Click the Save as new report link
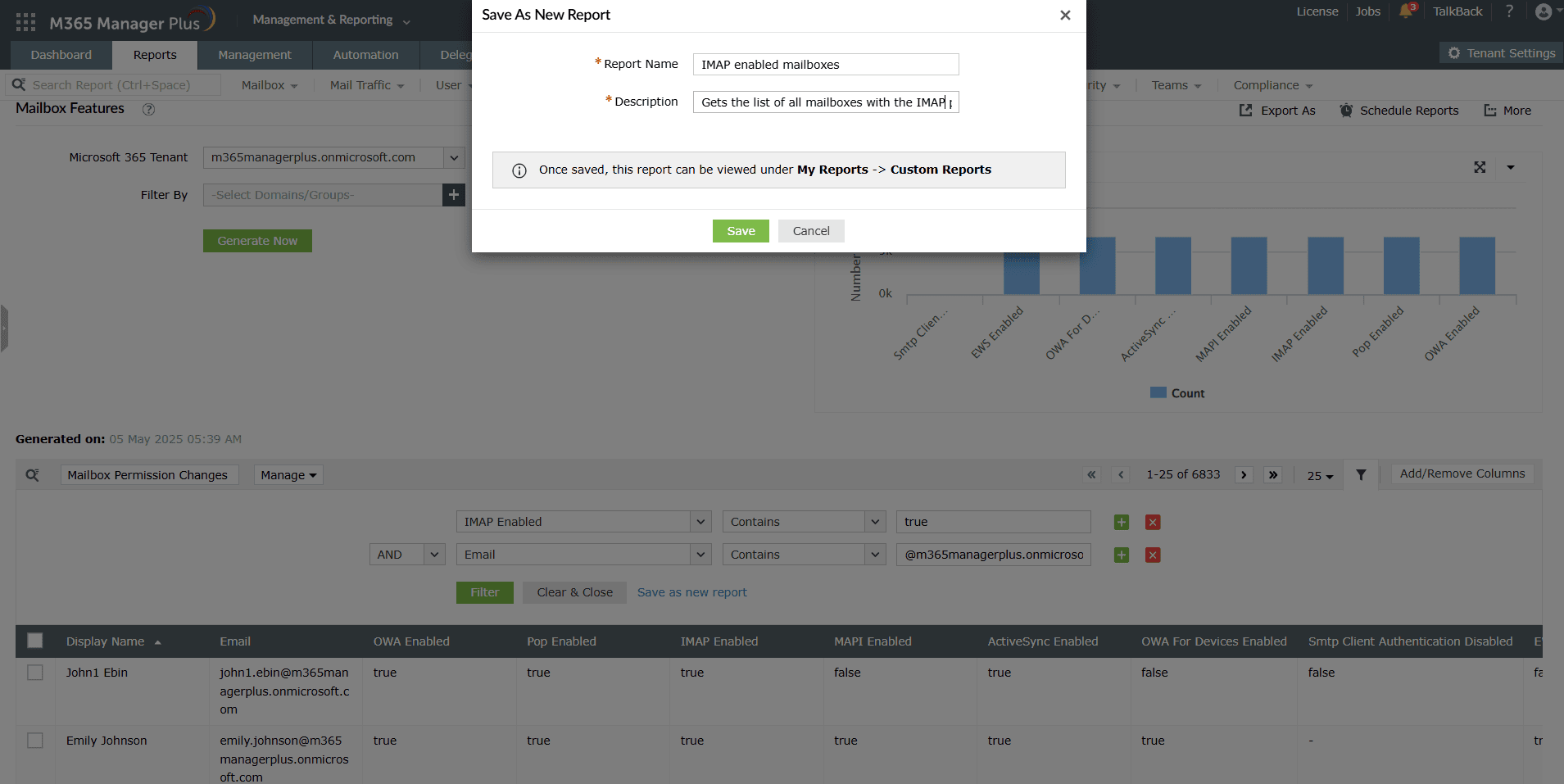Viewport: 1564px width, 784px height. 691,591
